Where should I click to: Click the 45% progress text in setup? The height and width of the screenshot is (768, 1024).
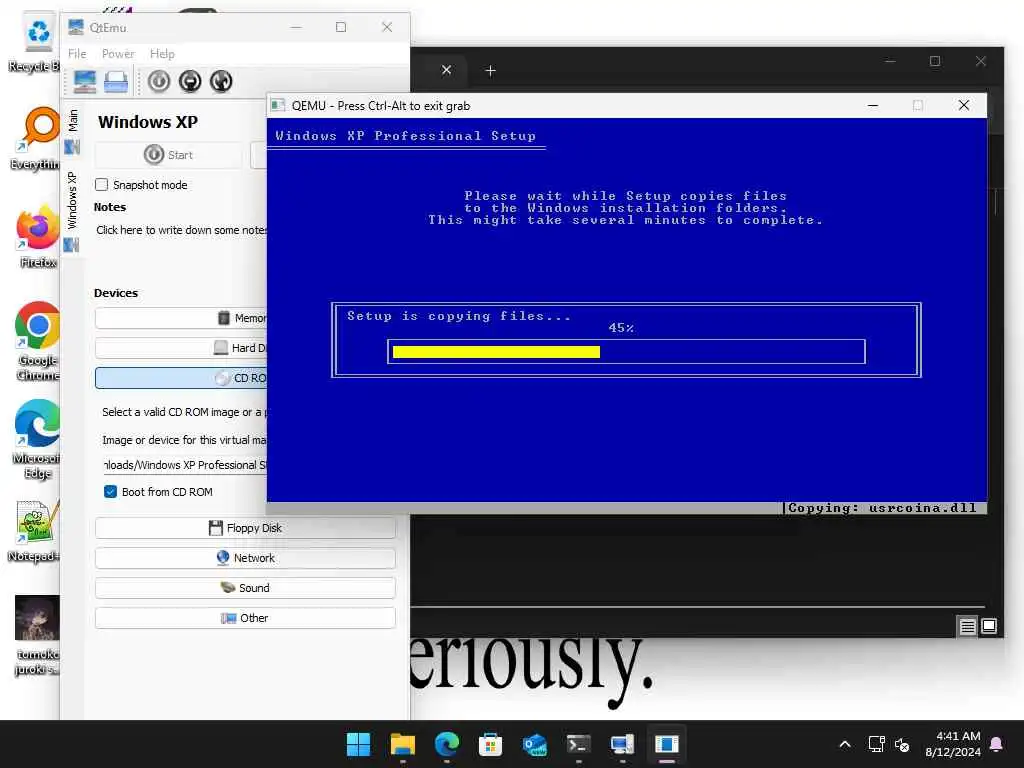[x=620, y=328]
